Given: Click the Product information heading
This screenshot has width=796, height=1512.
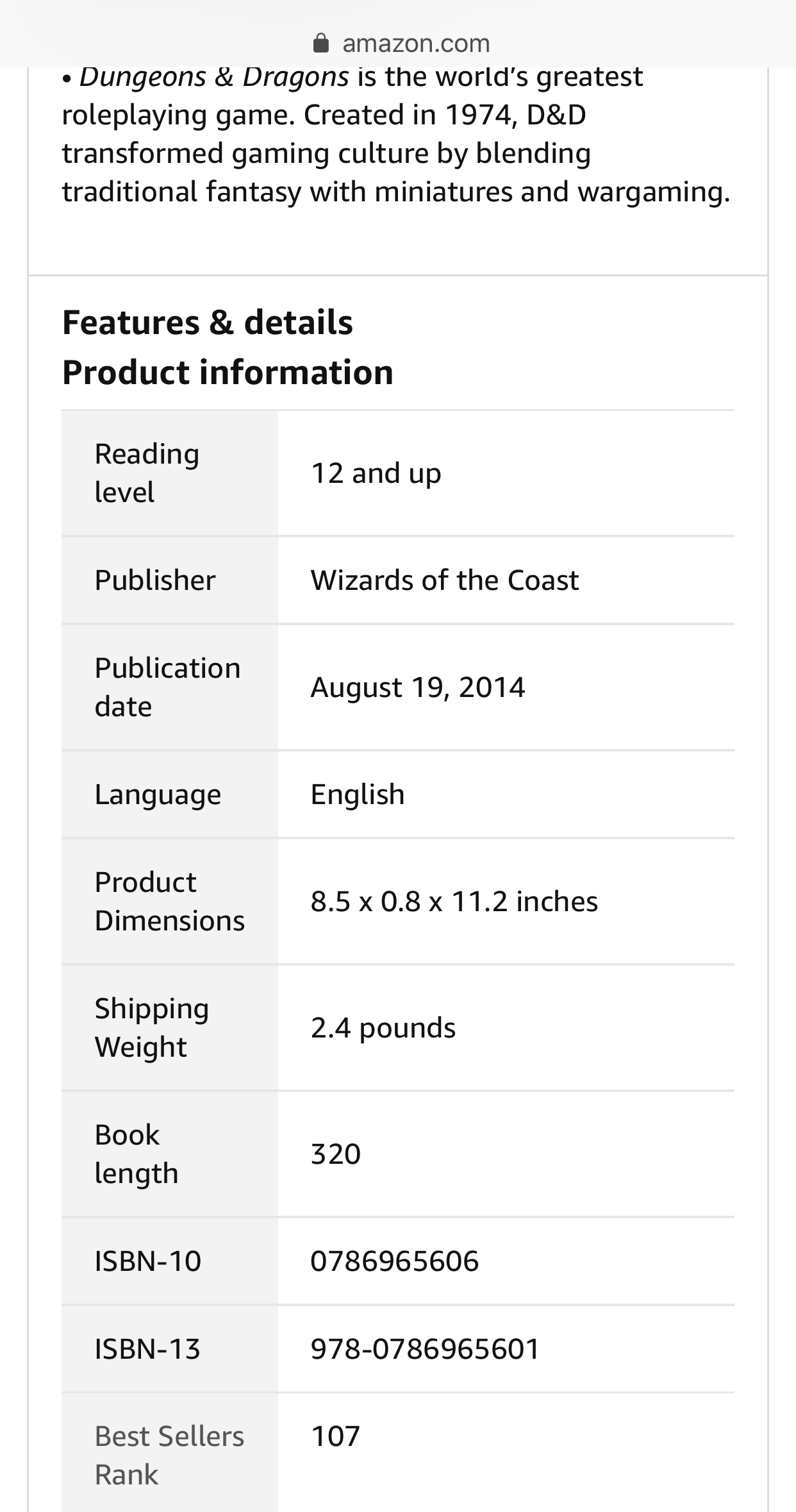Looking at the screenshot, I should click(228, 373).
